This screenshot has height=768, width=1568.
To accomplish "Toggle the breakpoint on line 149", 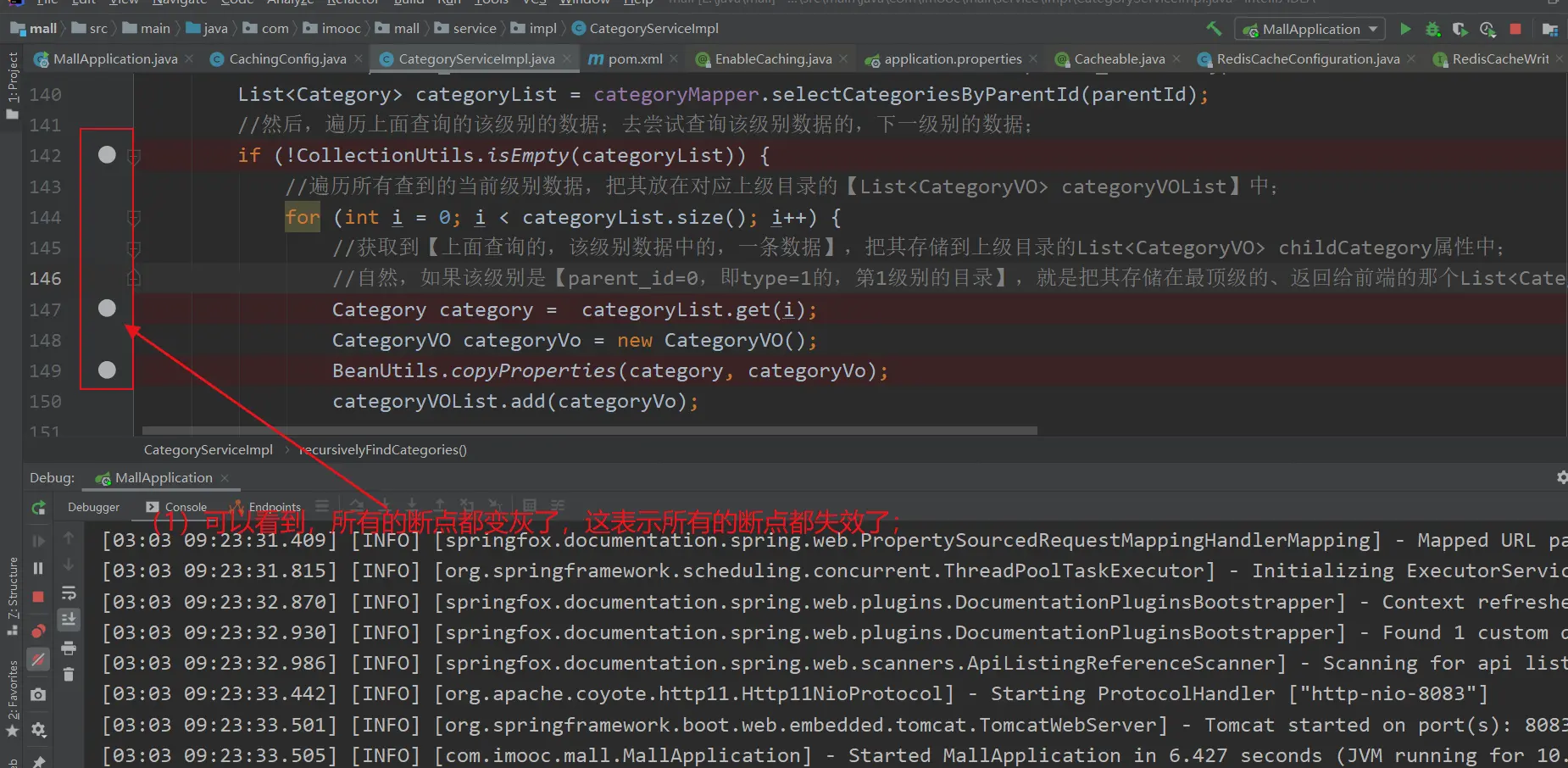I will coord(107,370).
